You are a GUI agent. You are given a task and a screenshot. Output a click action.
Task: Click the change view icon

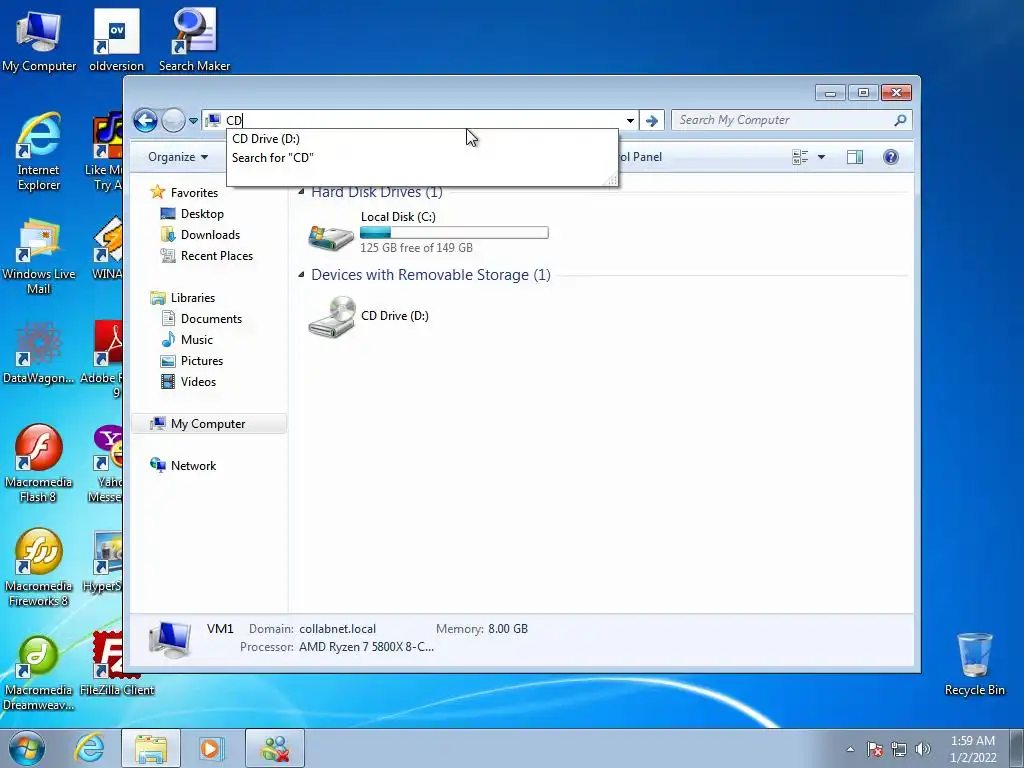pos(800,157)
